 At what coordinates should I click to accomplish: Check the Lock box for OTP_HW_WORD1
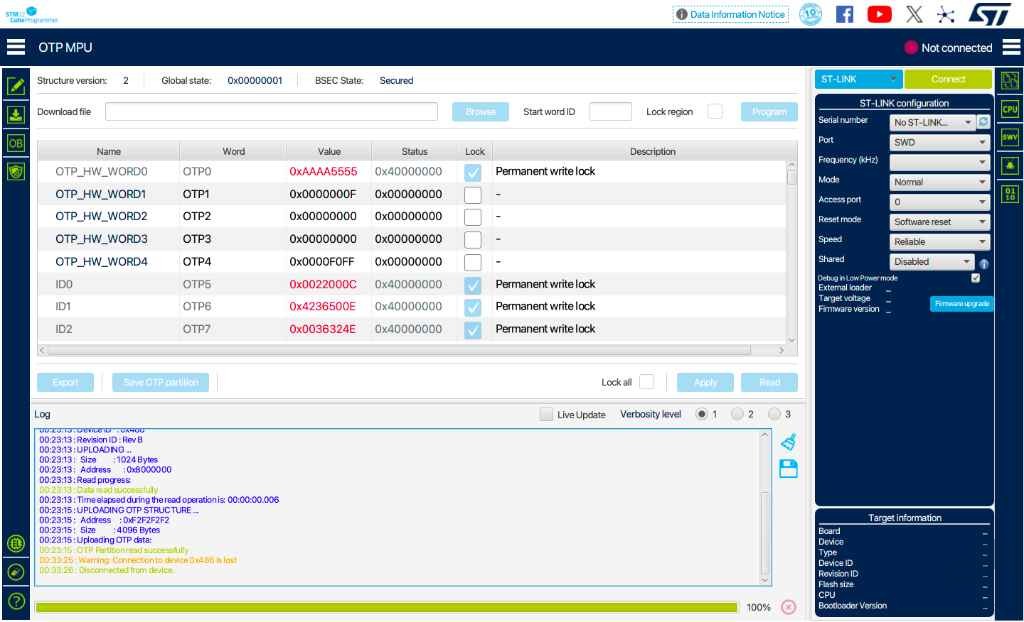tap(472, 195)
